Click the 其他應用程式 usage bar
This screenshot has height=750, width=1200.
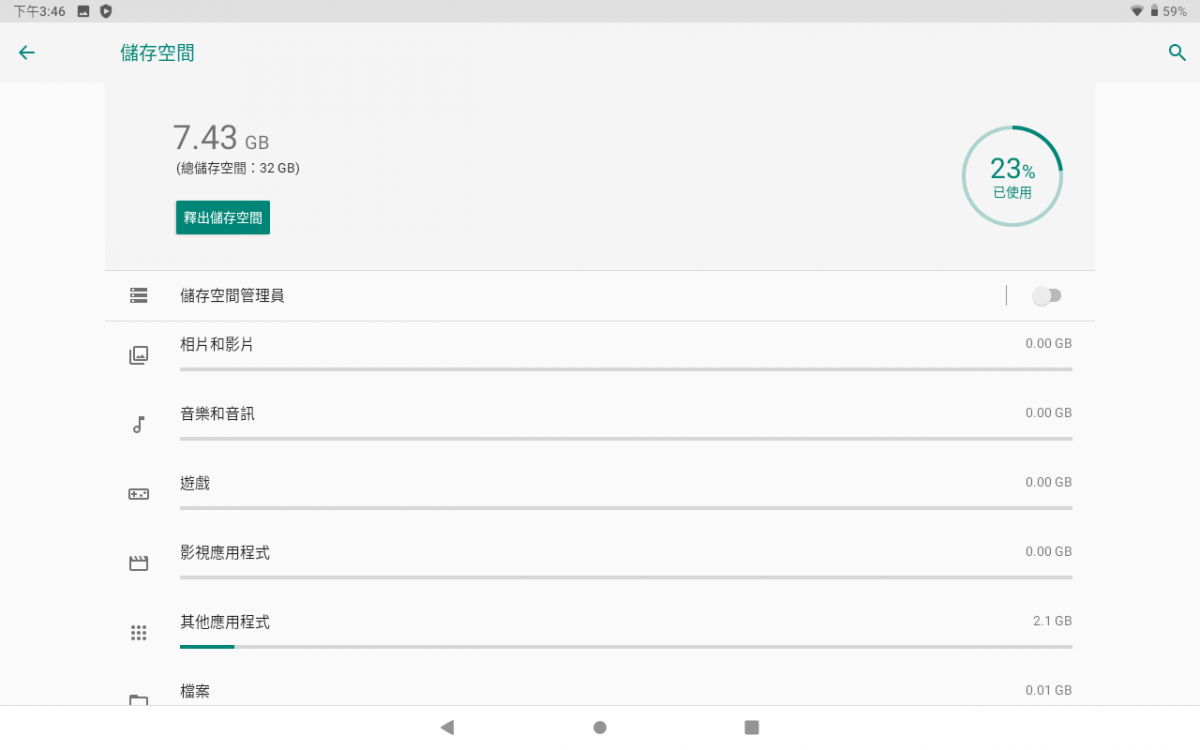coord(626,647)
